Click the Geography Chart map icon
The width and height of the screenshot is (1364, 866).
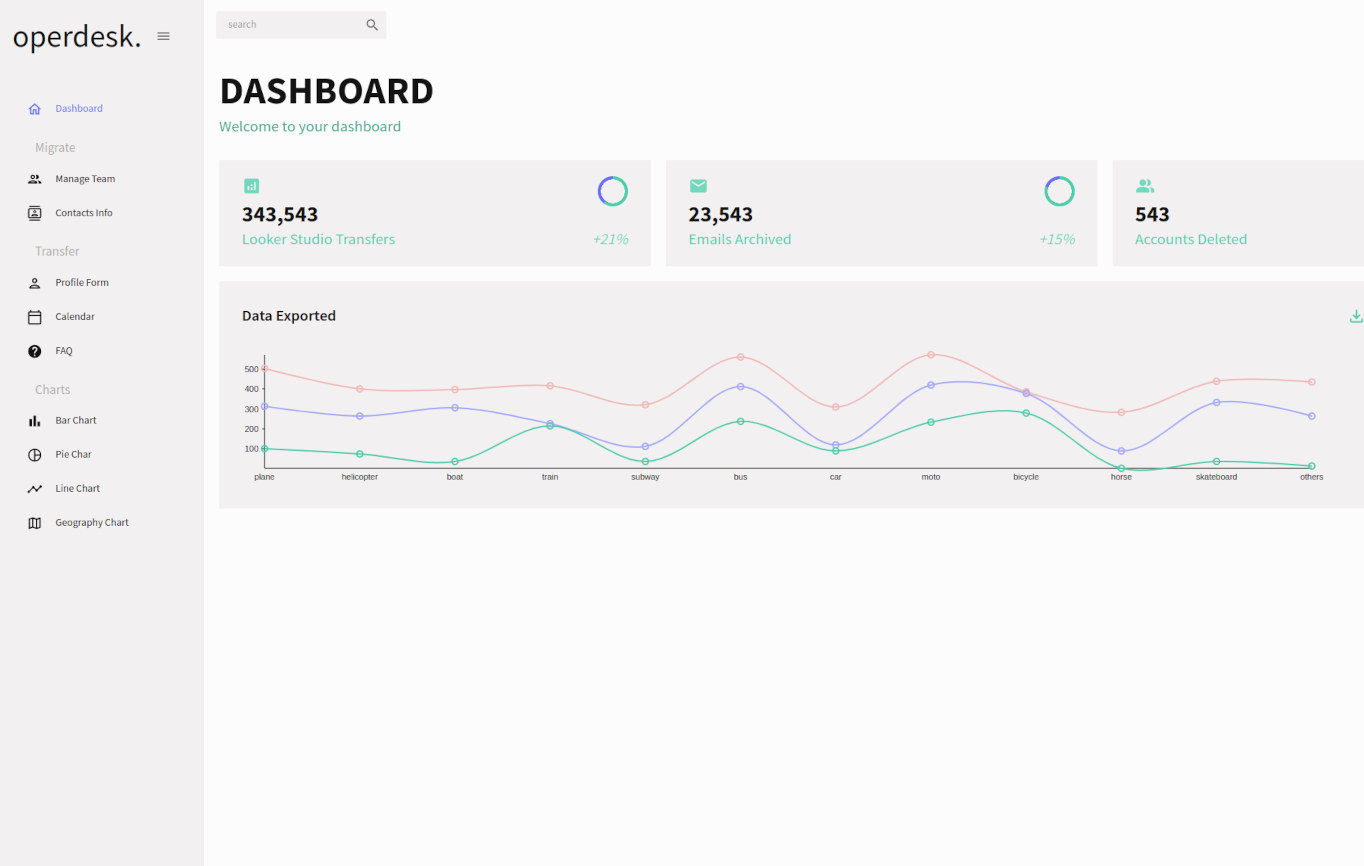[35, 523]
